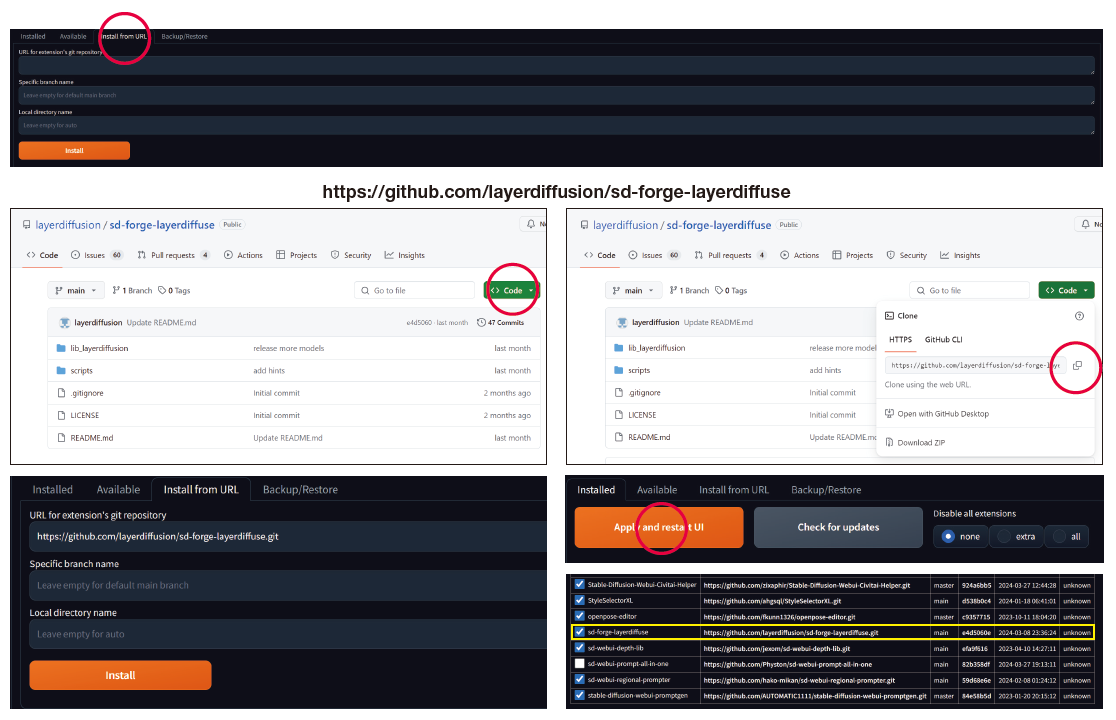The height and width of the screenshot is (720, 1116).
Task: Click 'Leave empty for default main branch' field in large panel
Action: tap(288, 586)
